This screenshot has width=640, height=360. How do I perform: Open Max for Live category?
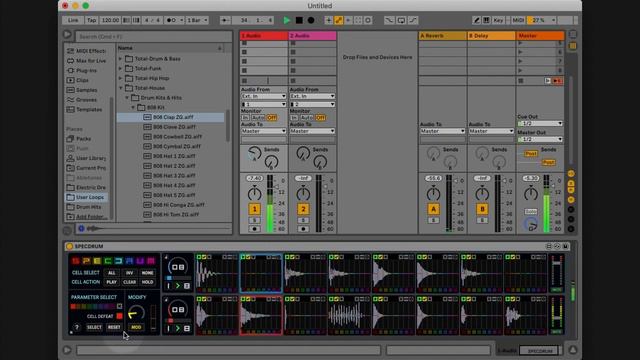click(x=87, y=61)
